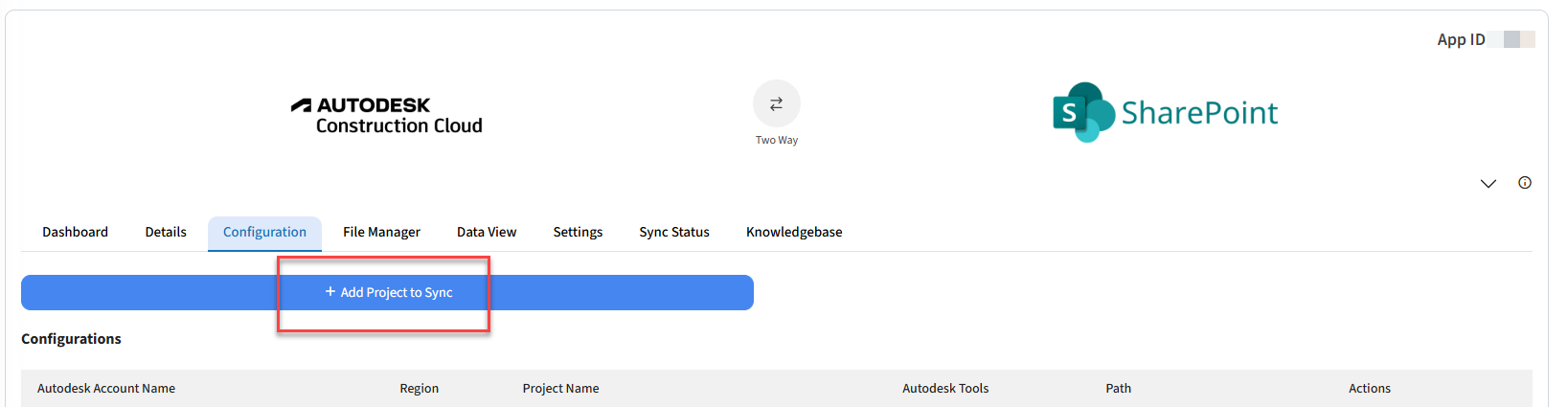Go to the File Manager tab
Image resolution: width=1568 pixels, height=407 pixels.
(381, 232)
